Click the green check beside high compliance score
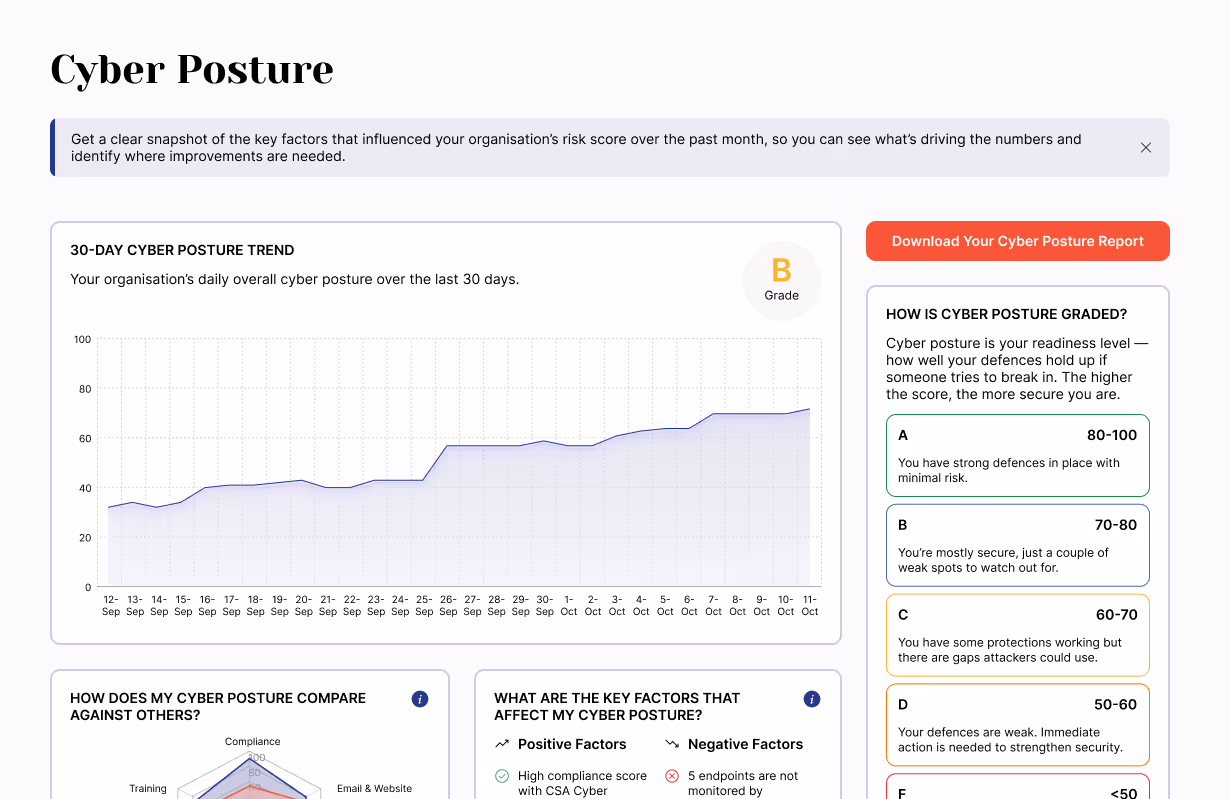 click(500, 775)
